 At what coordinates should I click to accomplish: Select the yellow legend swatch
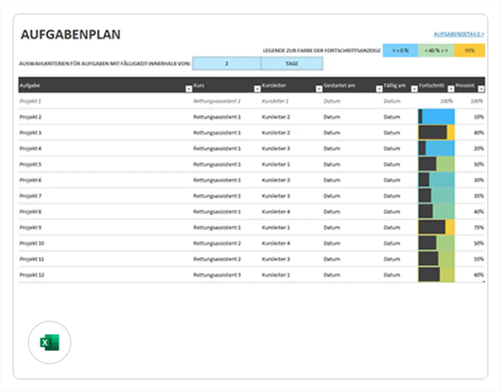pos(470,50)
